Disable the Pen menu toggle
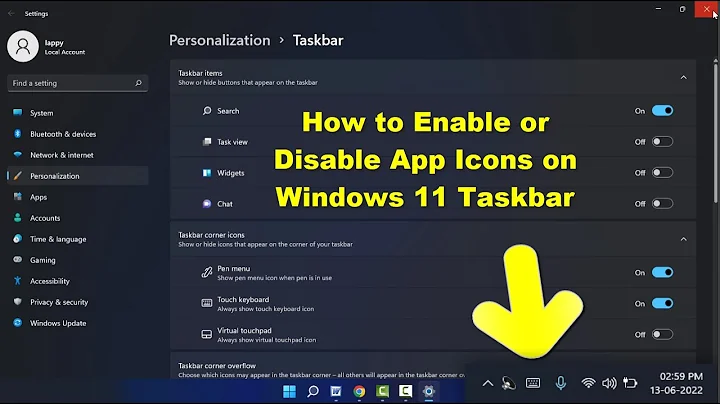Image resolution: width=720 pixels, height=404 pixels. (x=662, y=272)
